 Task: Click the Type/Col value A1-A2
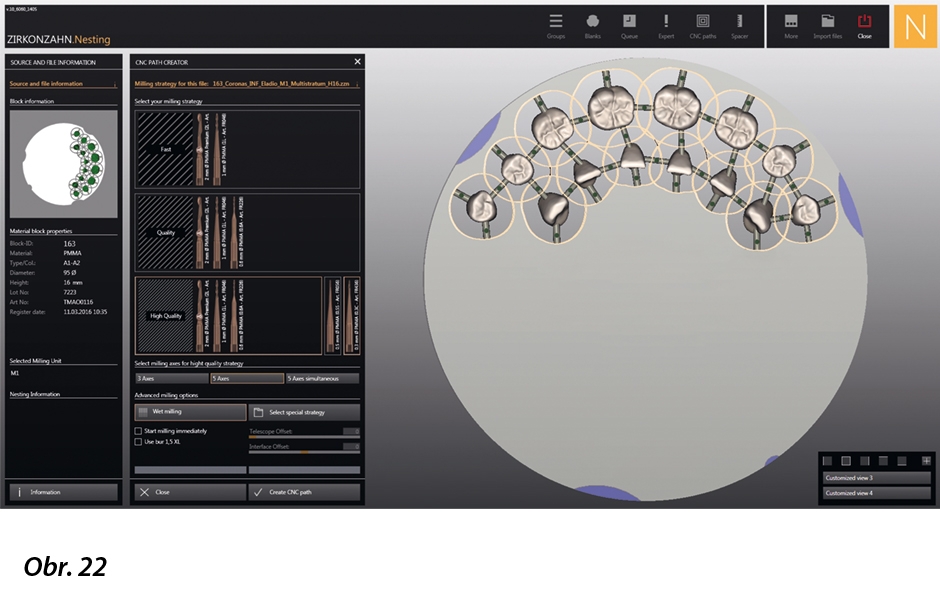tap(72, 263)
